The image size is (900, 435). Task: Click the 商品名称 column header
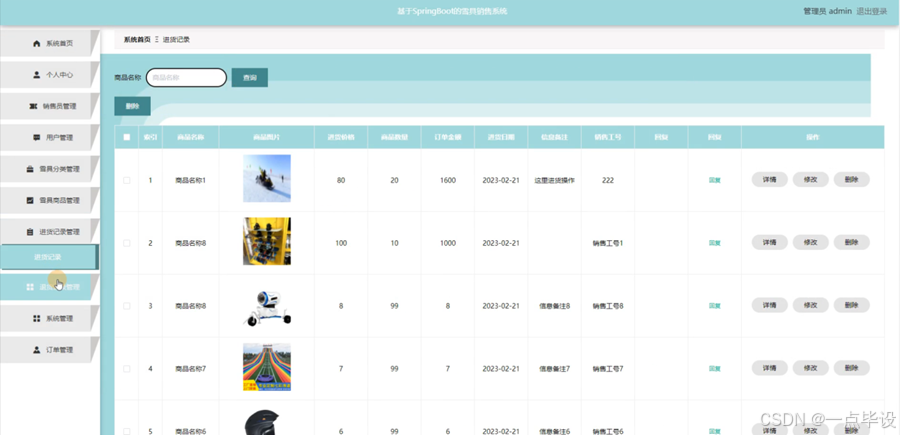coord(191,137)
